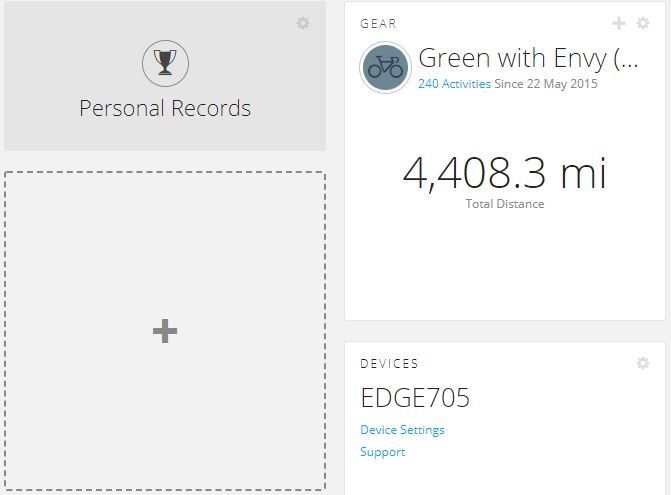Select the EDGE705 device name
Image resolution: width=671 pixels, height=495 pixels.
point(415,398)
